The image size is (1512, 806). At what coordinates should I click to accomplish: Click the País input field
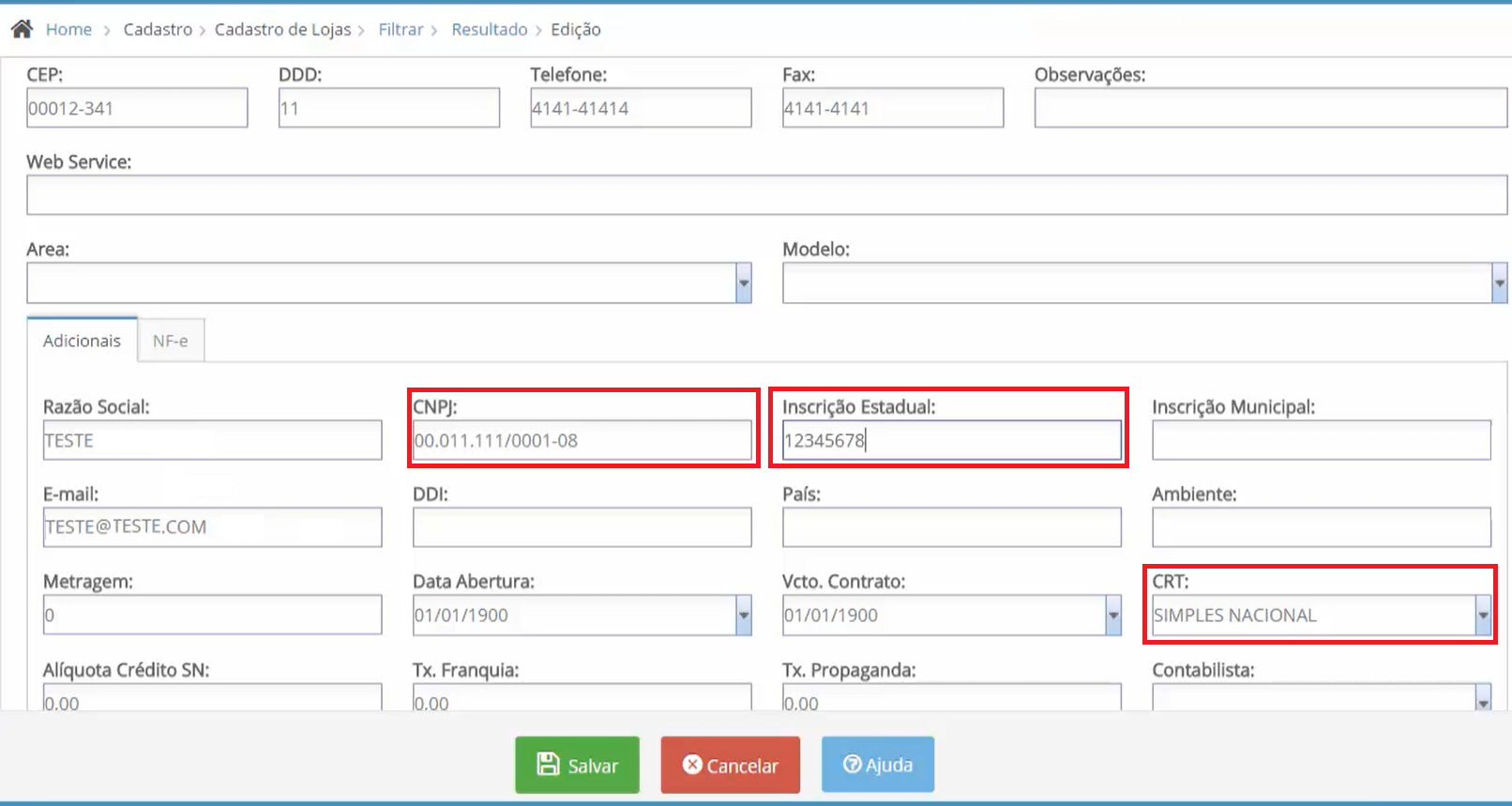click(x=952, y=527)
